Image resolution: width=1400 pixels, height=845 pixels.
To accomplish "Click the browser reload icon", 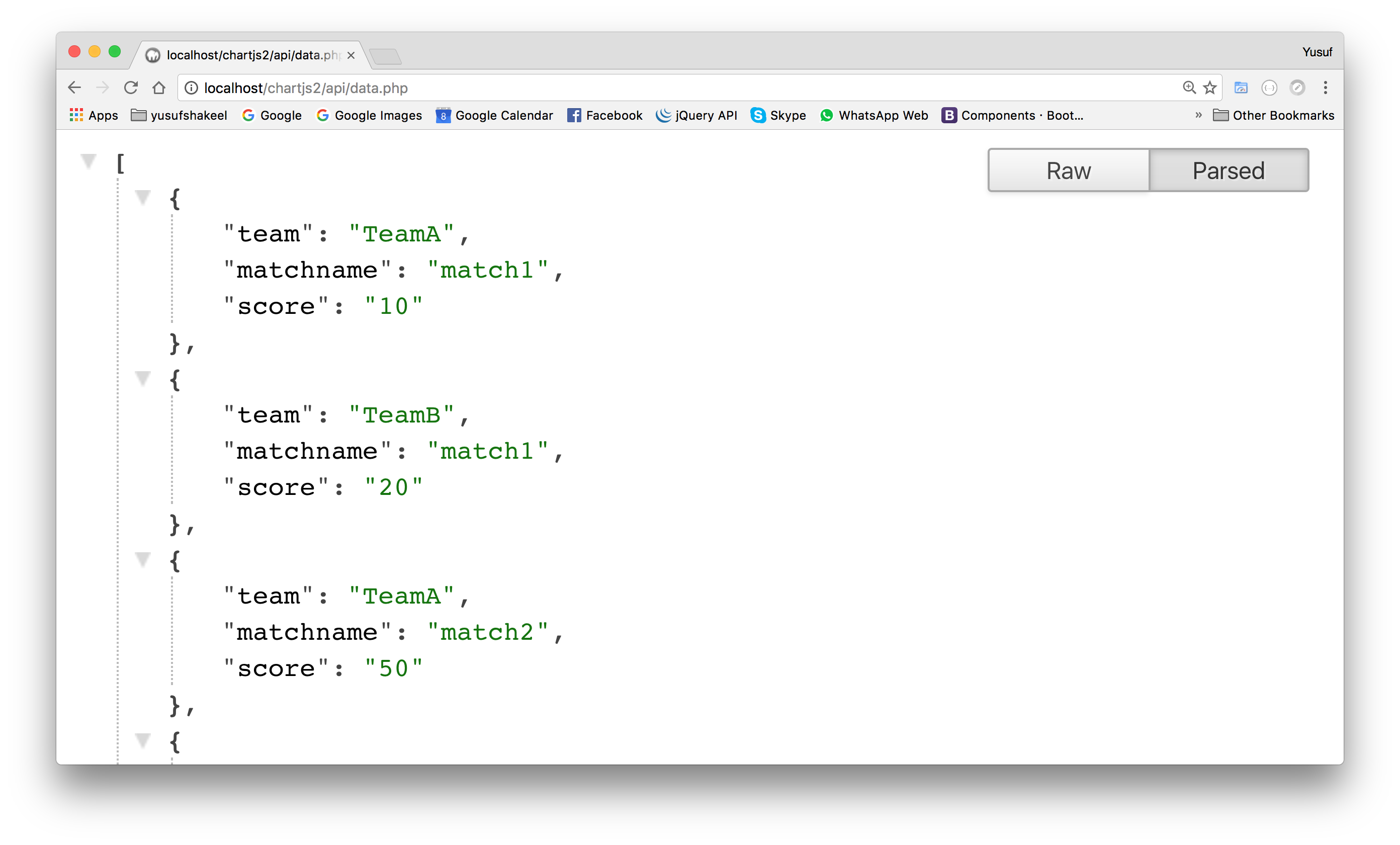I will tap(131, 87).
